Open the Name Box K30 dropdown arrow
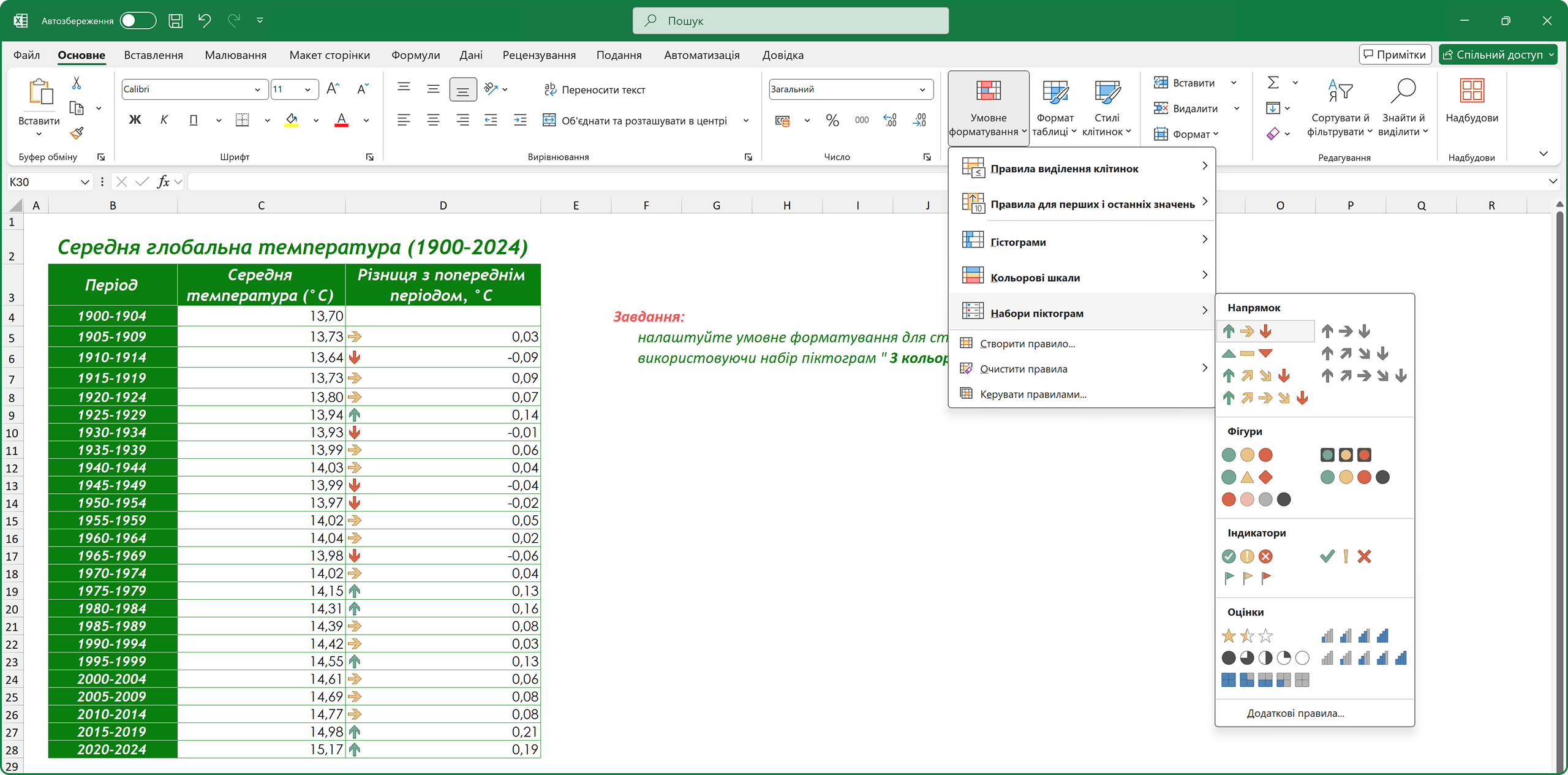Image resolution: width=1568 pixels, height=775 pixels. (85, 182)
